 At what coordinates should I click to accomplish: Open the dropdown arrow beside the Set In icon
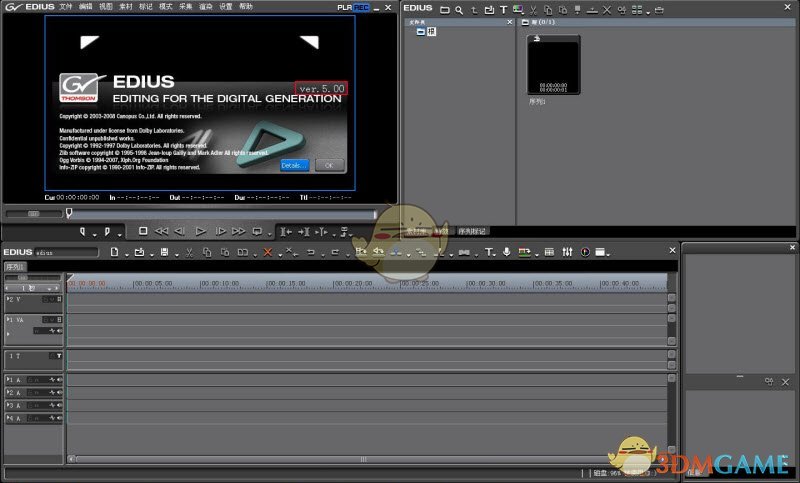point(95,235)
